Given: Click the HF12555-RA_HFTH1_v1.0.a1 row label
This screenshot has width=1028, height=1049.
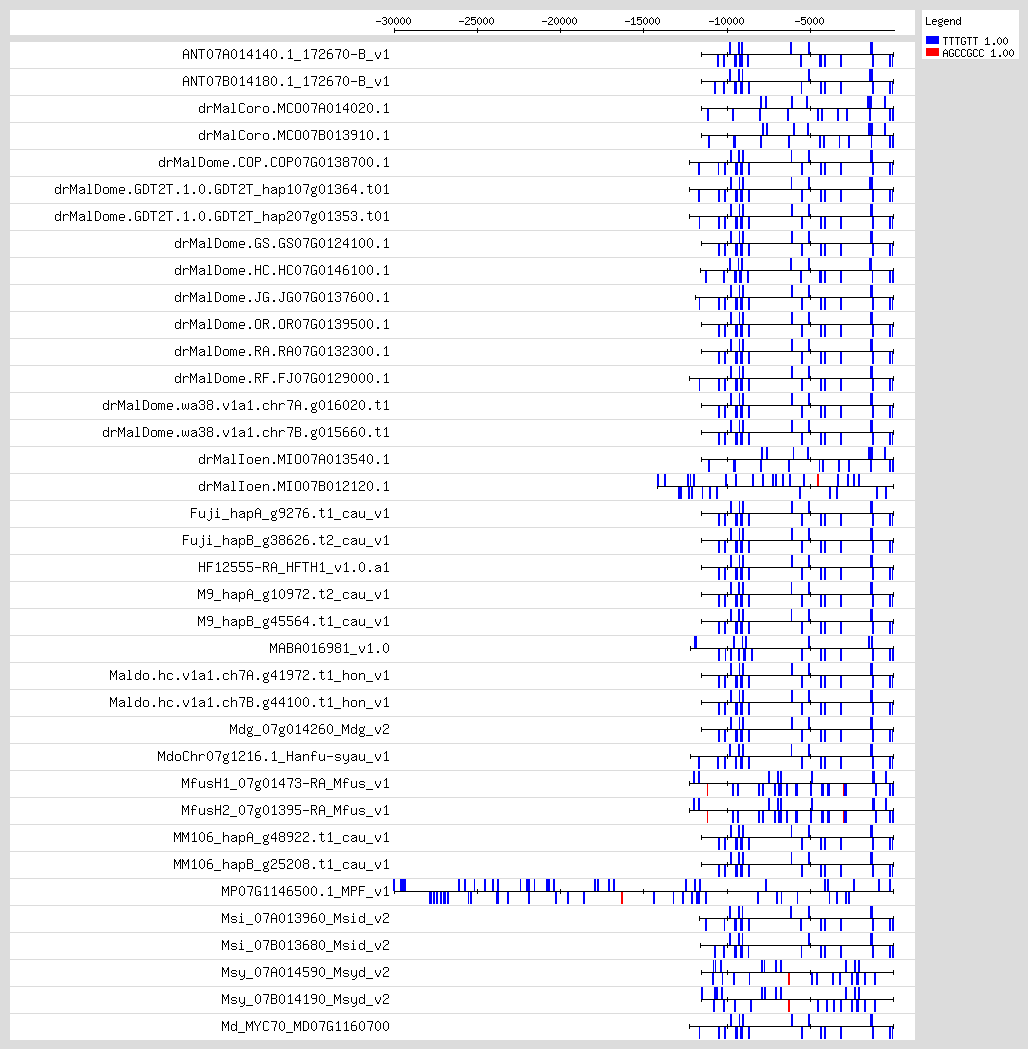Looking at the screenshot, I should [293, 567].
